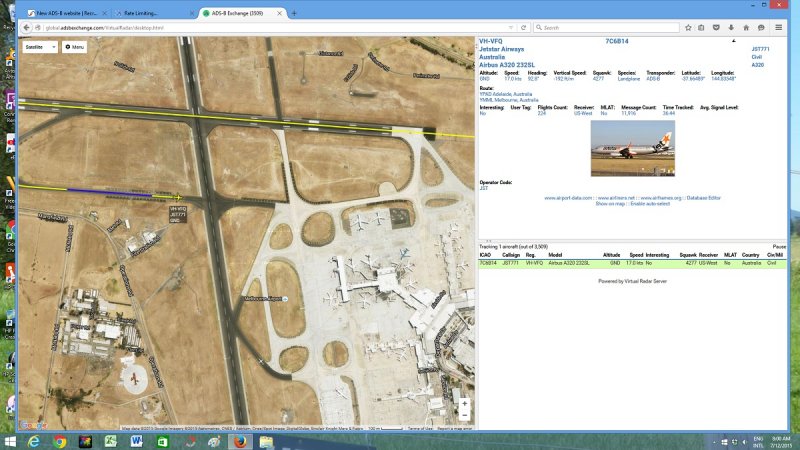Click the Melbourne Airport map label
The width and height of the screenshot is (800, 450).
coord(265,298)
